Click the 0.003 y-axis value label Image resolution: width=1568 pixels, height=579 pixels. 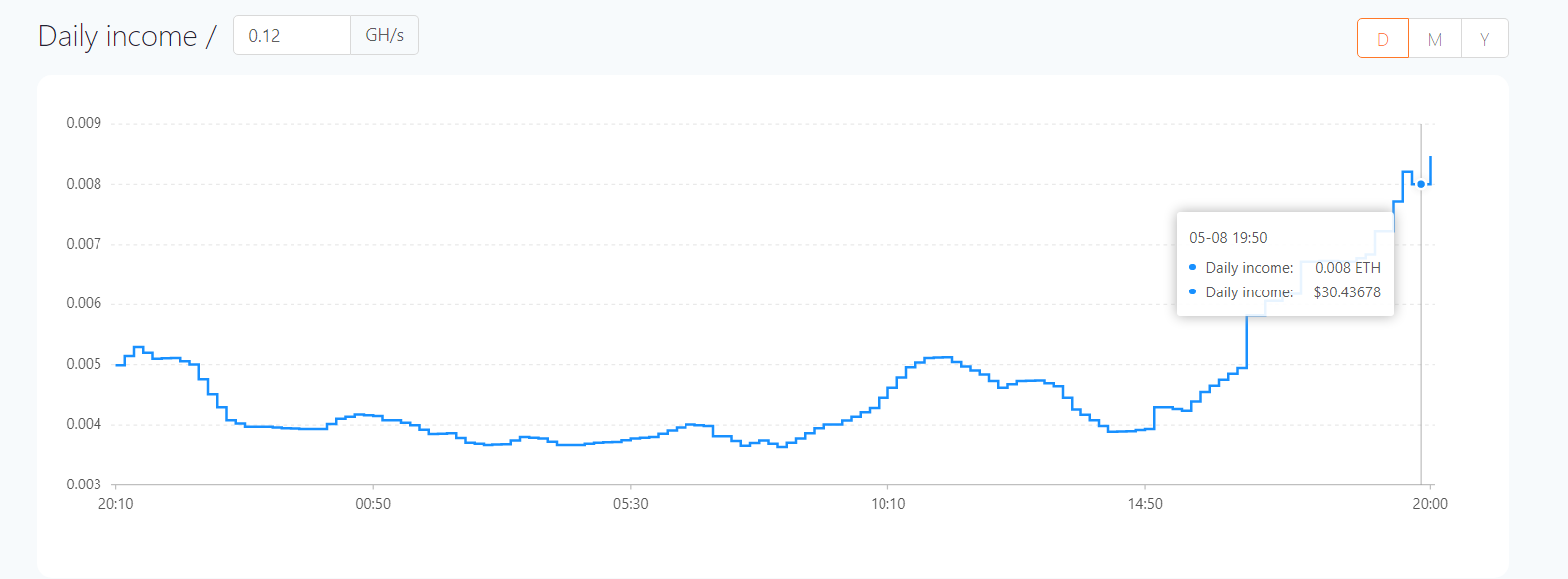coord(84,484)
